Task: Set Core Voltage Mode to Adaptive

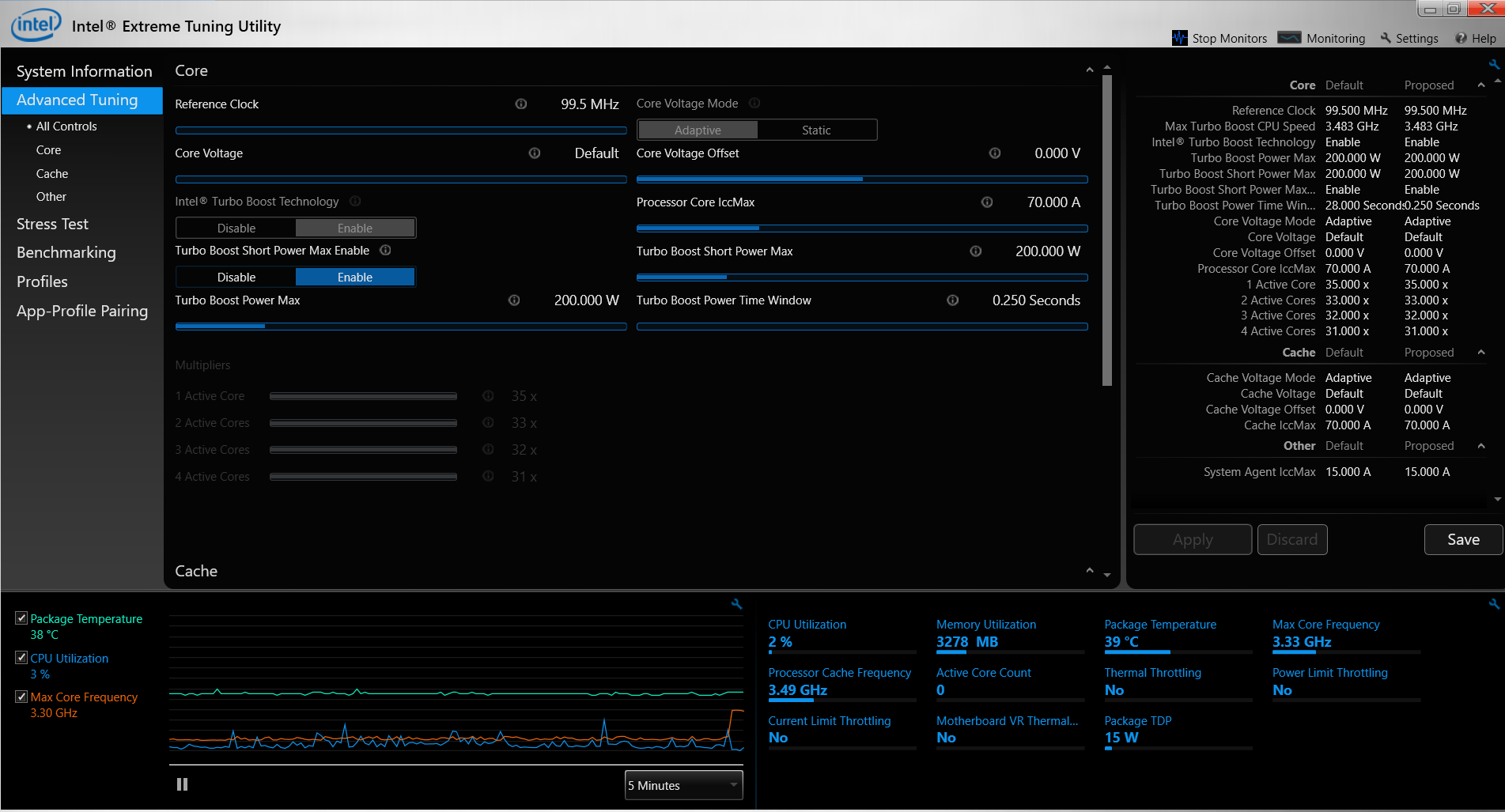Action: (x=698, y=130)
